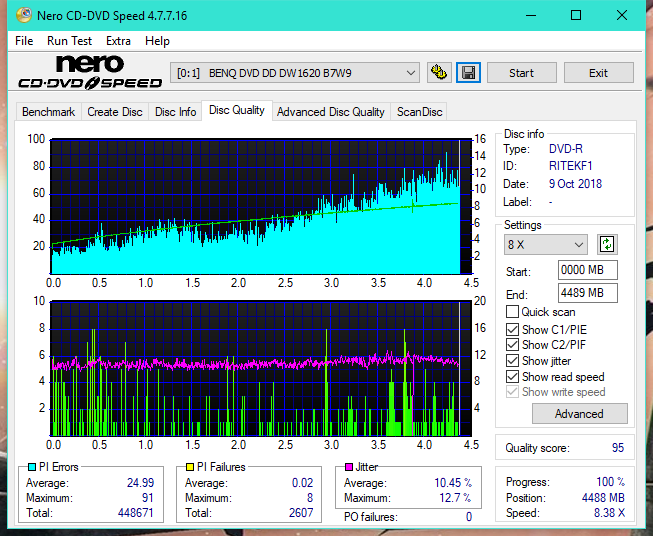
Task: Click the End MB input field
Action: 588,293
